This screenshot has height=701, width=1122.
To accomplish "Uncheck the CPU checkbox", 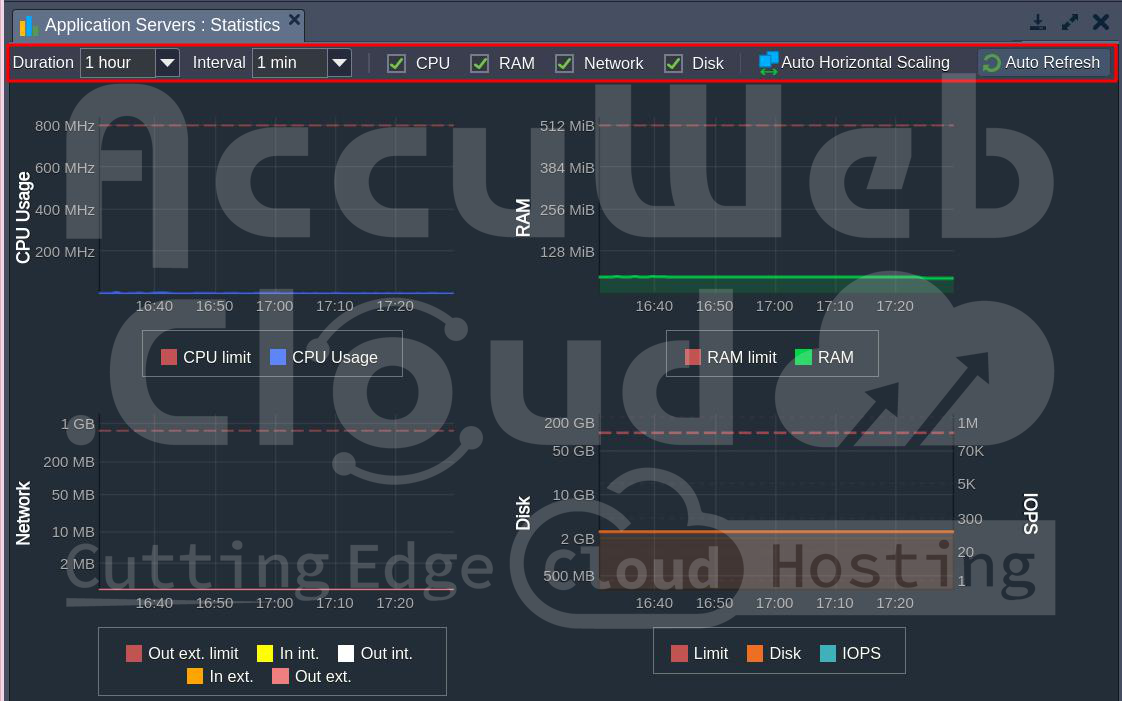I will [397, 63].
